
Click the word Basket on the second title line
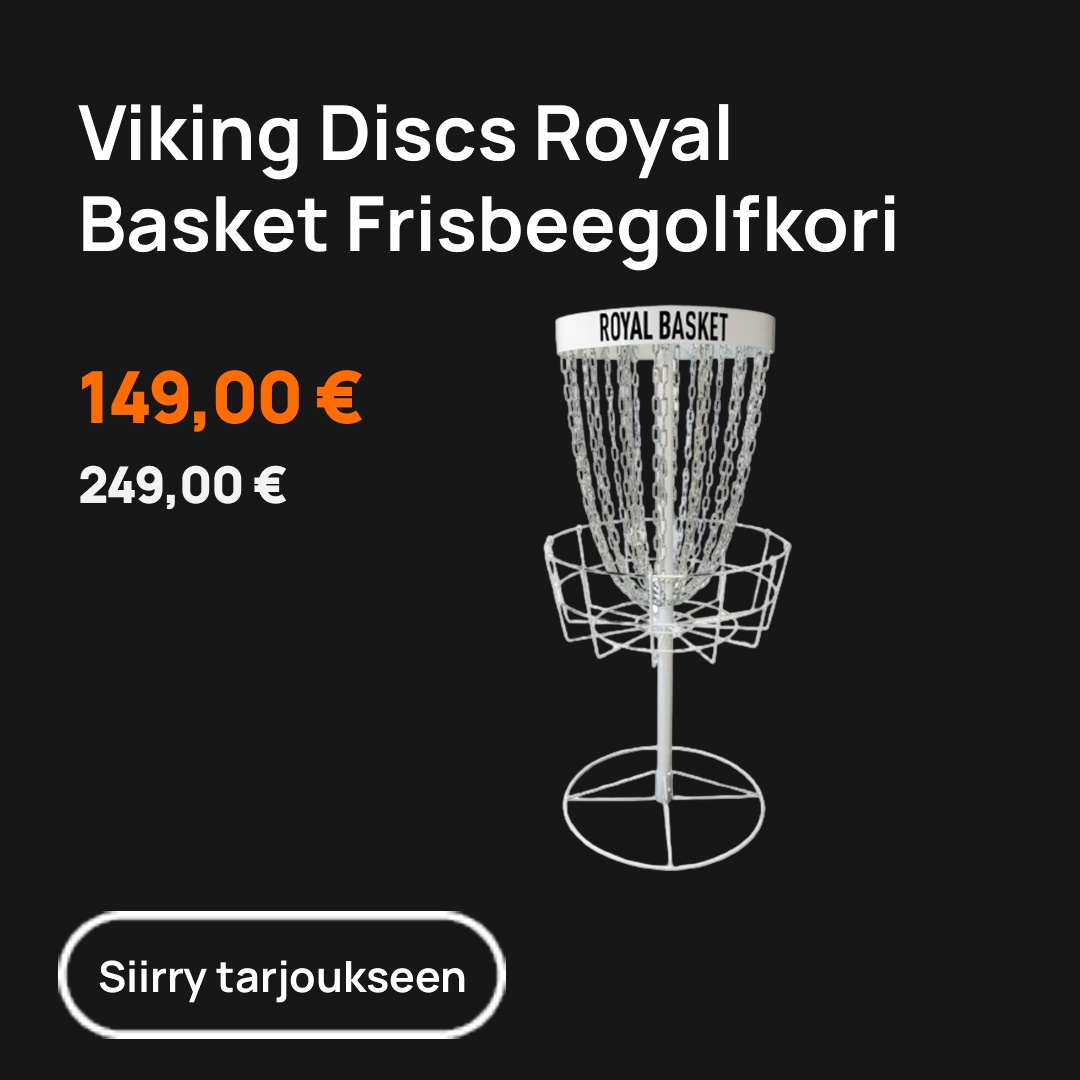pyautogui.click(x=204, y=224)
